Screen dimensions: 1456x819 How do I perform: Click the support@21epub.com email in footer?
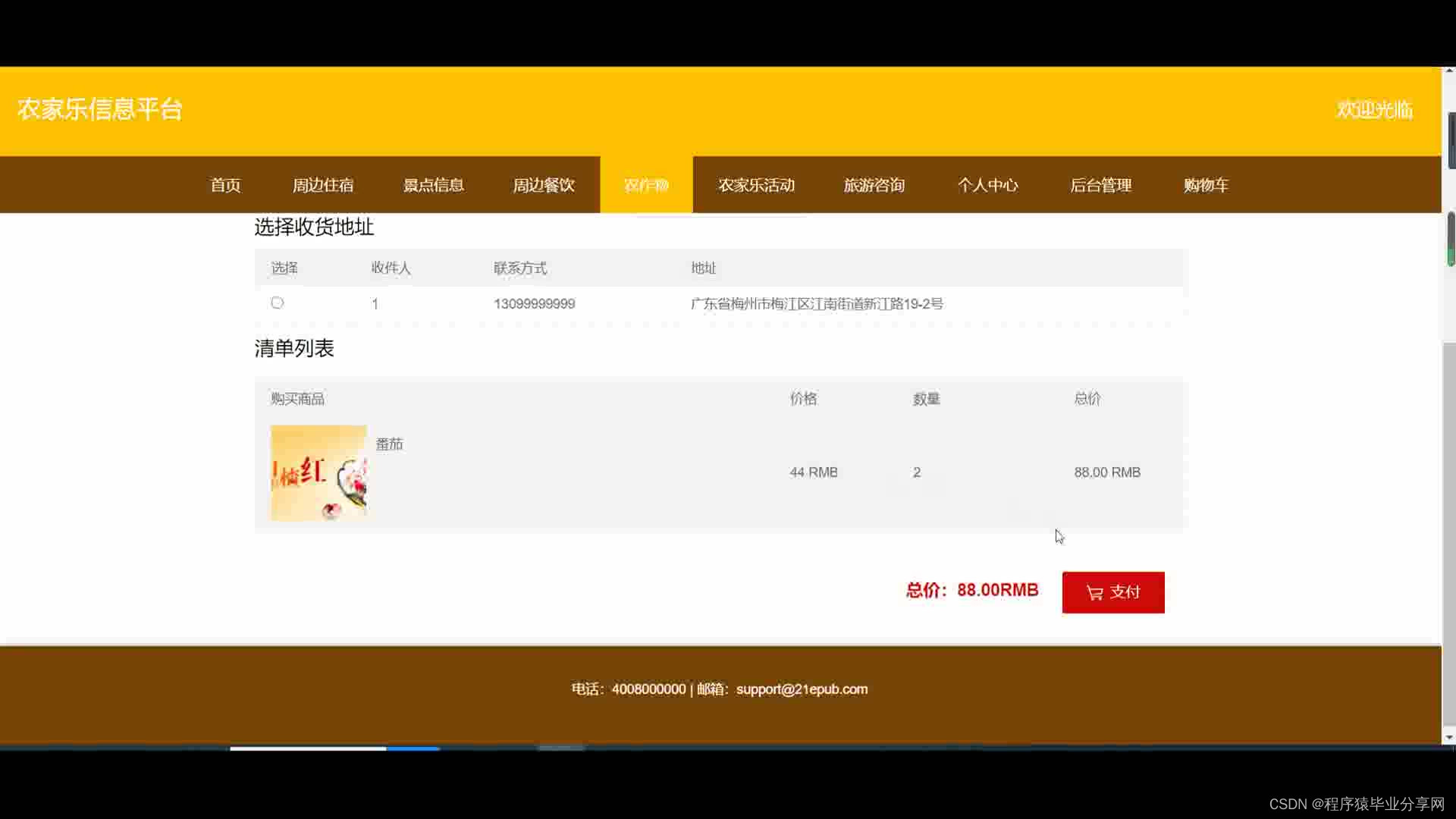click(x=802, y=689)
